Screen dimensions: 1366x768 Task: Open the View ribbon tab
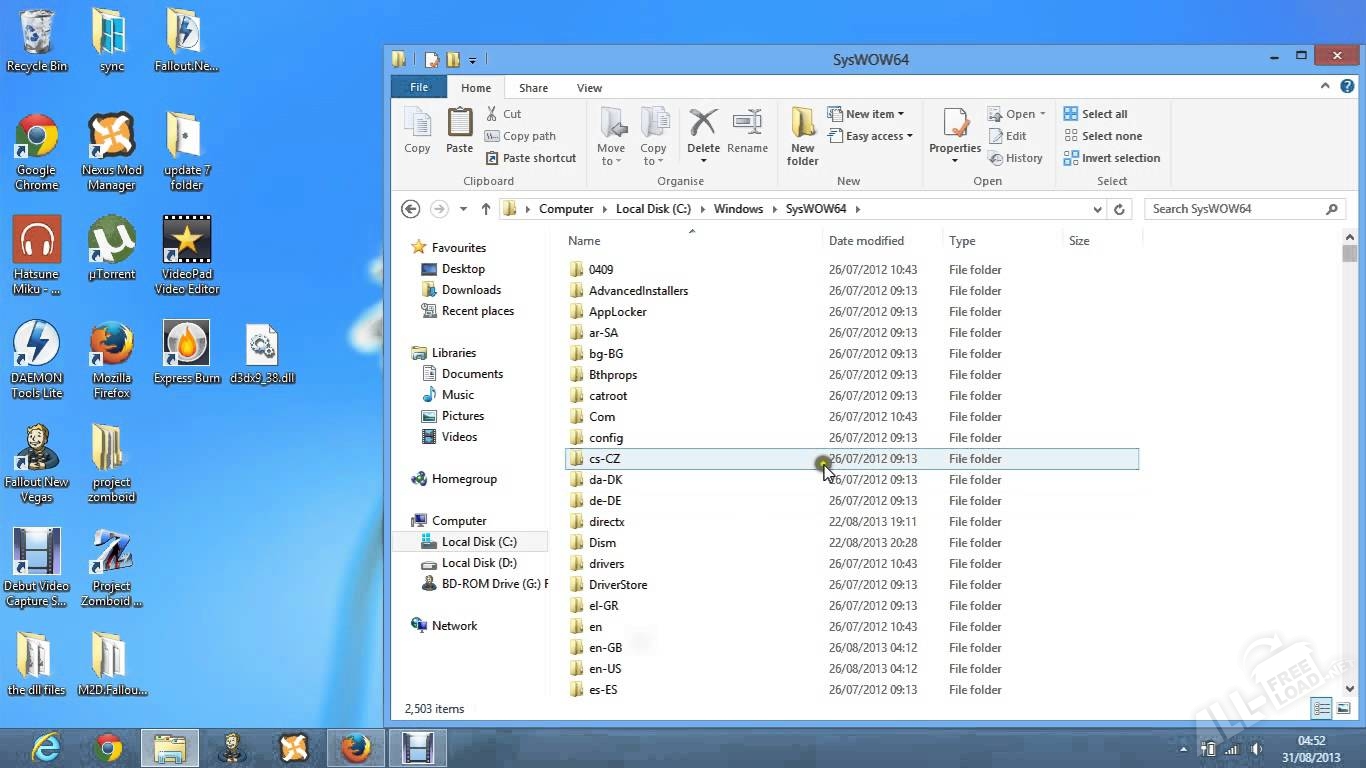click(589, 88)
